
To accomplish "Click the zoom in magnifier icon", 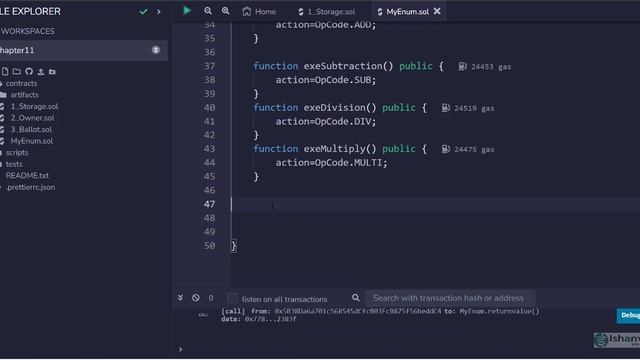I will 225,11.
